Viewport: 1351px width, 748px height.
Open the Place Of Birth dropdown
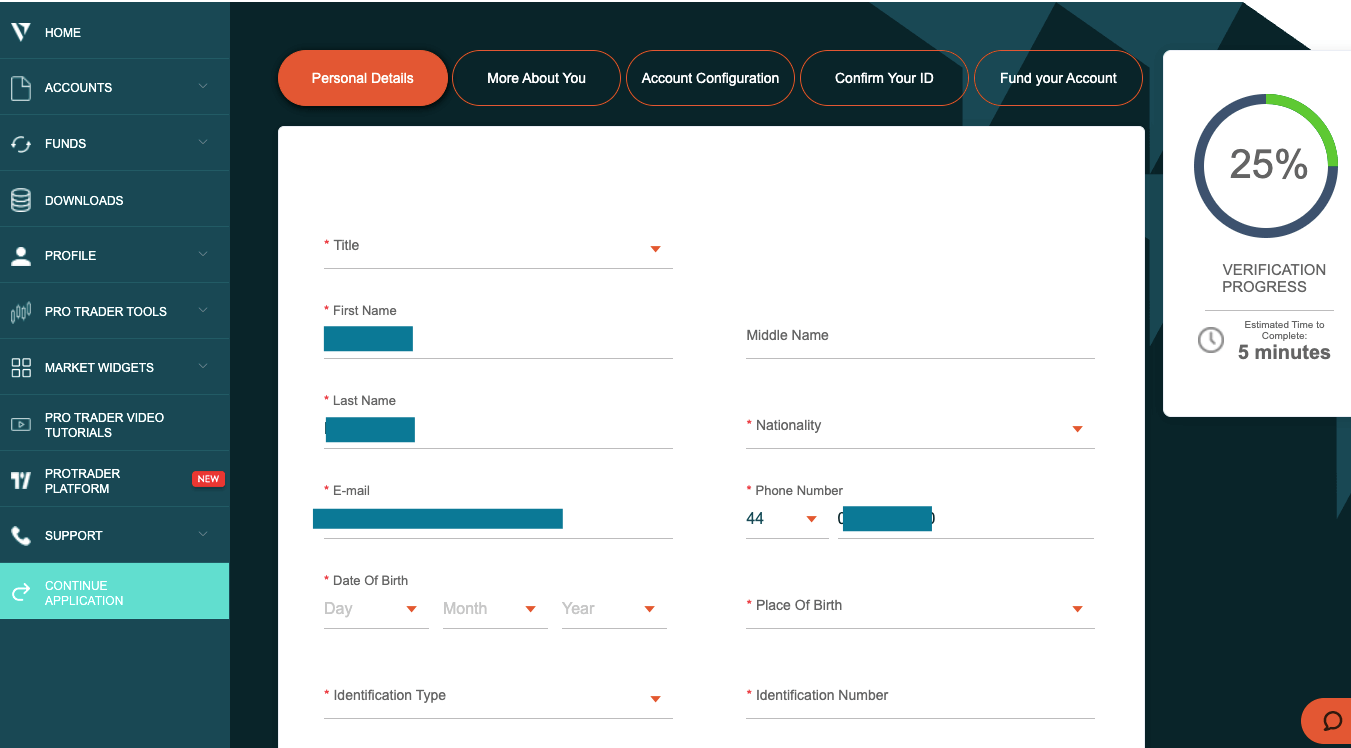(920, 607)
